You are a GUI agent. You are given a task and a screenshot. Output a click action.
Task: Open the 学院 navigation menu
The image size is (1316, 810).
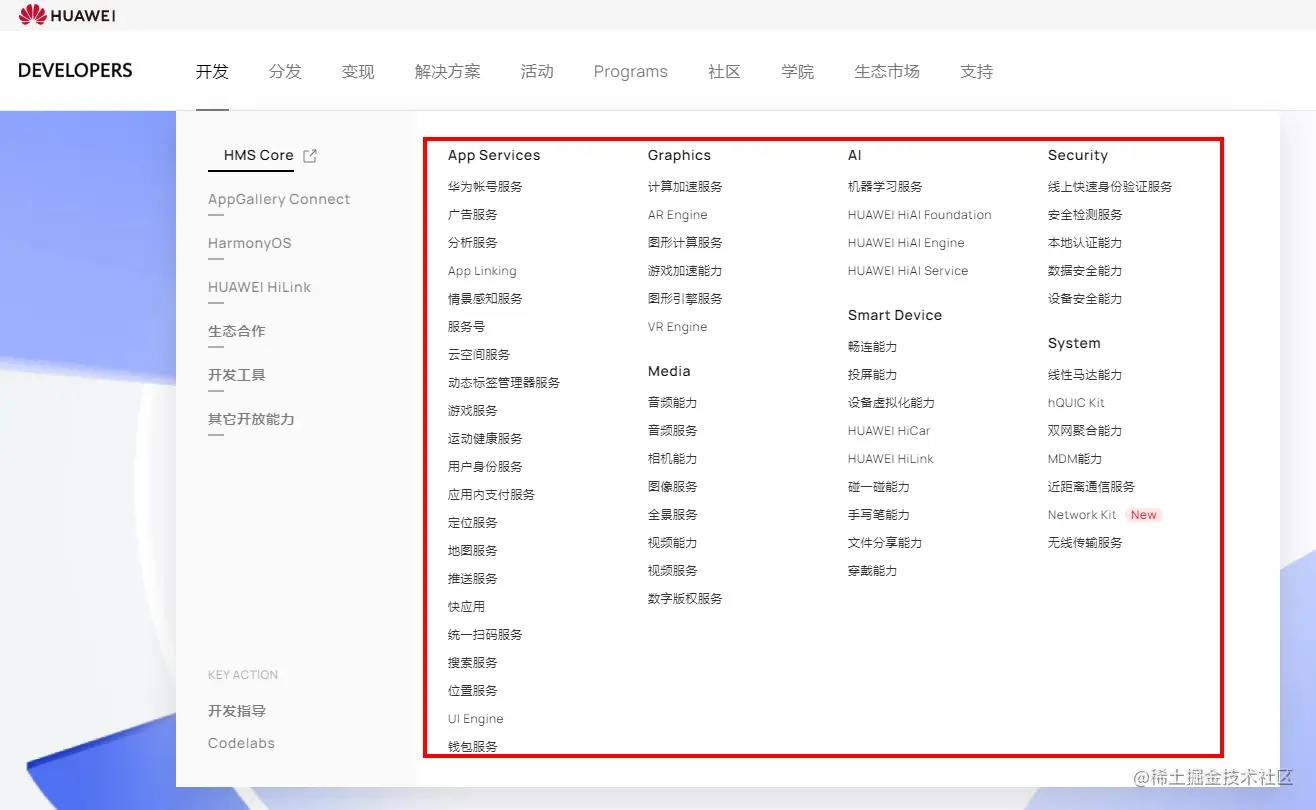coord(798,72)
